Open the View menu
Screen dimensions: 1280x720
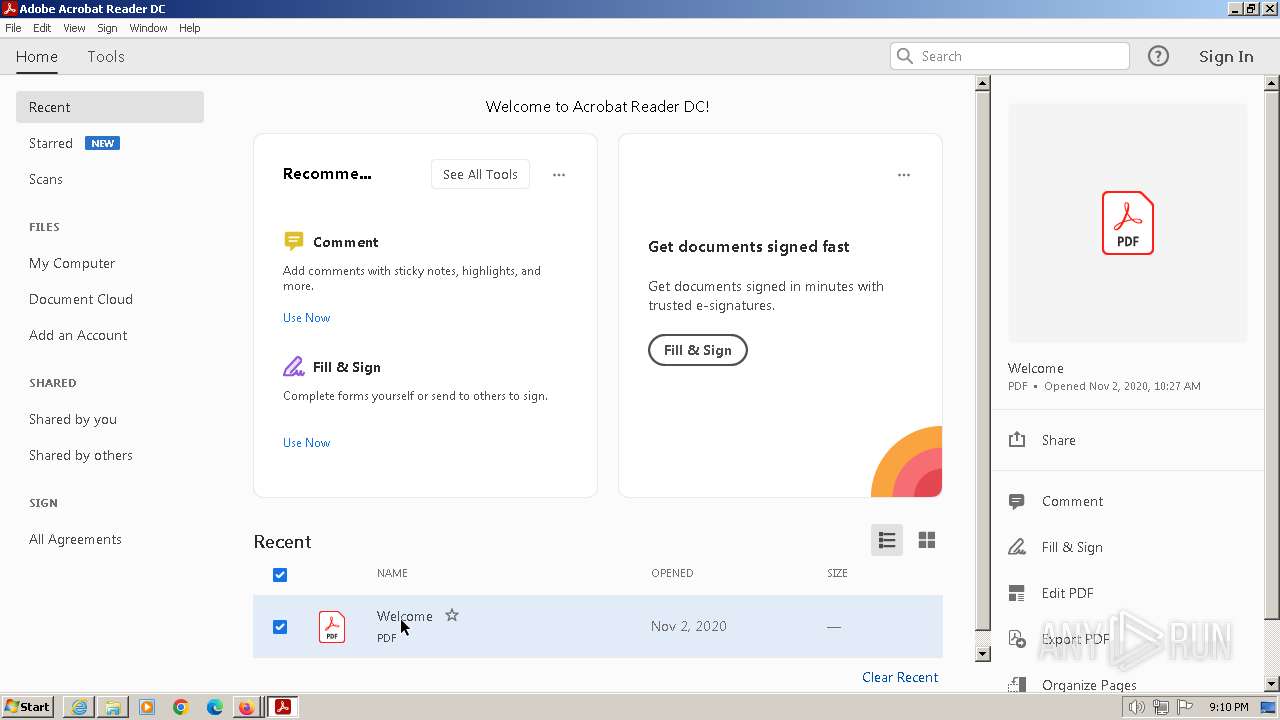(x=74, y=28)
